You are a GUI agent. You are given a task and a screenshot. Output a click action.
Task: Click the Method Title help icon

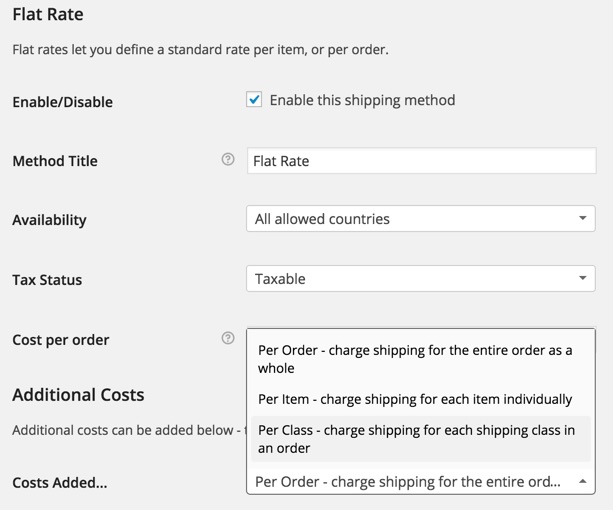tap(228, 159)
